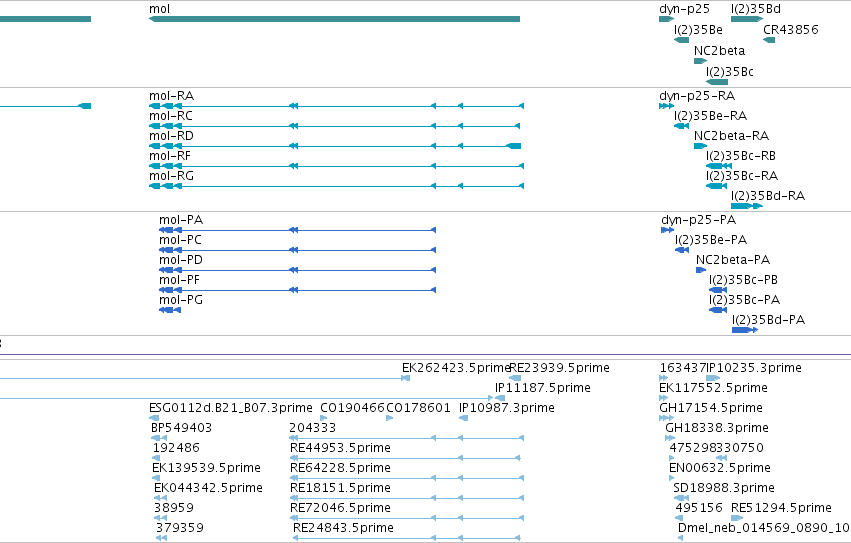Click the l(2)35Bc-PB protein label
Screen dimensions: 851x543
744,280
